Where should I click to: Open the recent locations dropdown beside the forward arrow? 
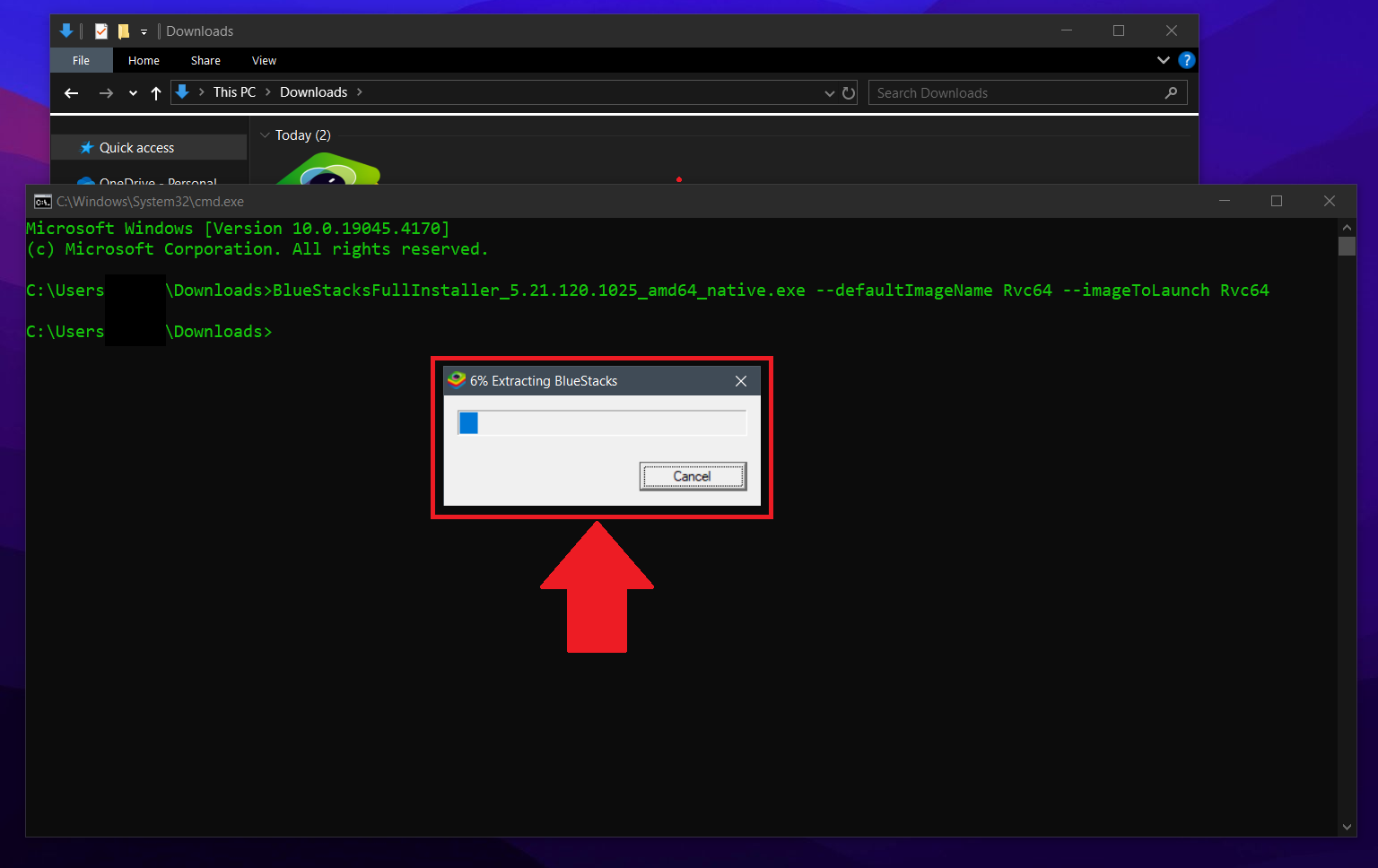click(132, 92)
